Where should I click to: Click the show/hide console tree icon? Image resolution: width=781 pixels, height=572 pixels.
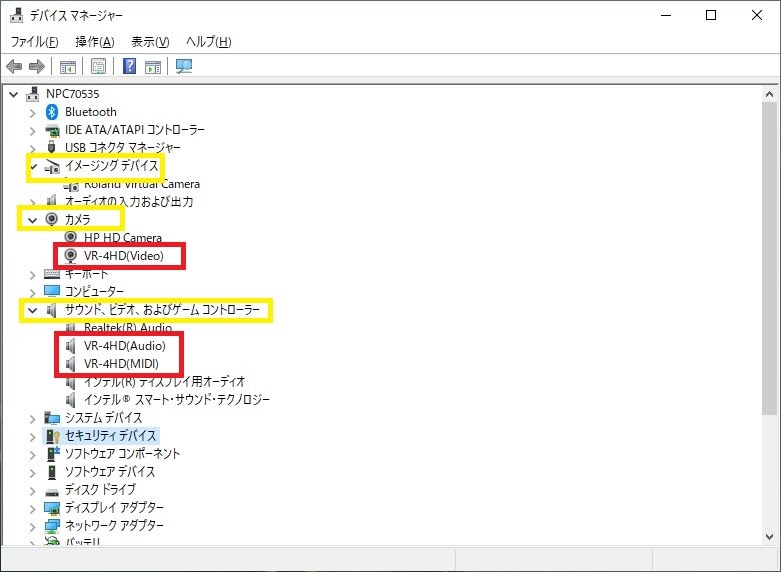point(68,66)
